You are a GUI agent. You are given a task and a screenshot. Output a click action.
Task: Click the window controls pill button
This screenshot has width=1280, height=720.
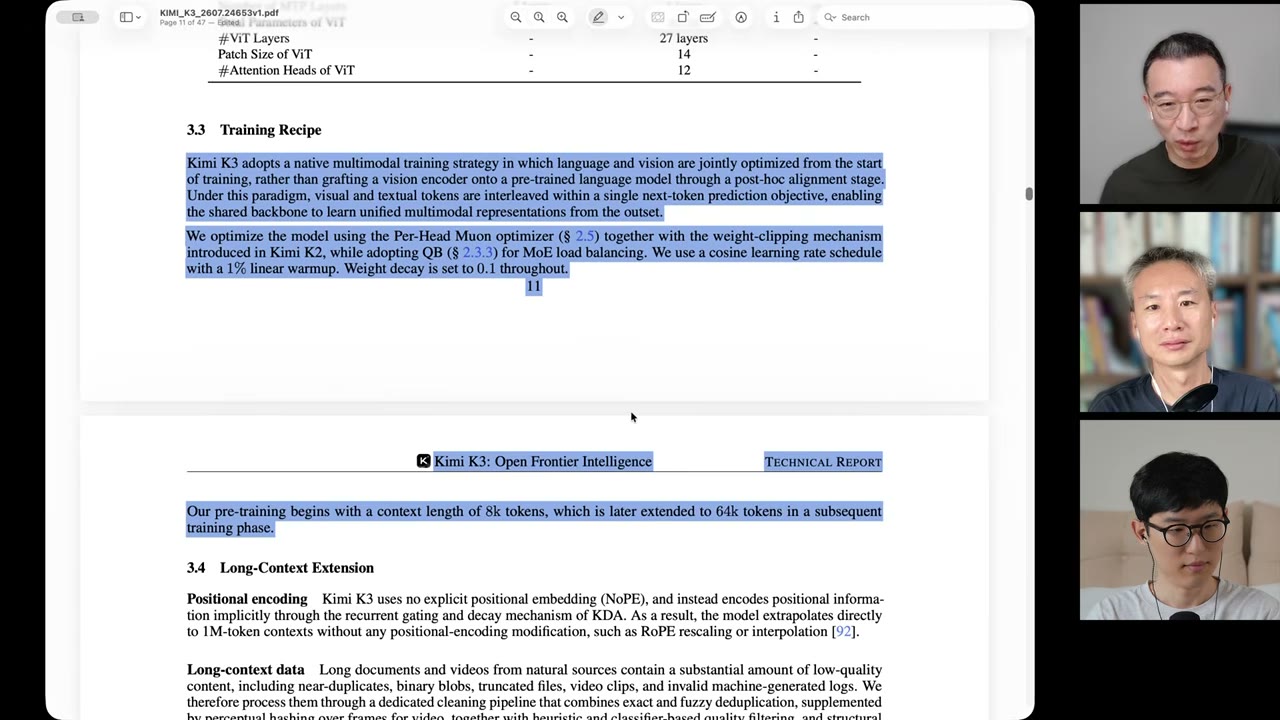[78, 17]
